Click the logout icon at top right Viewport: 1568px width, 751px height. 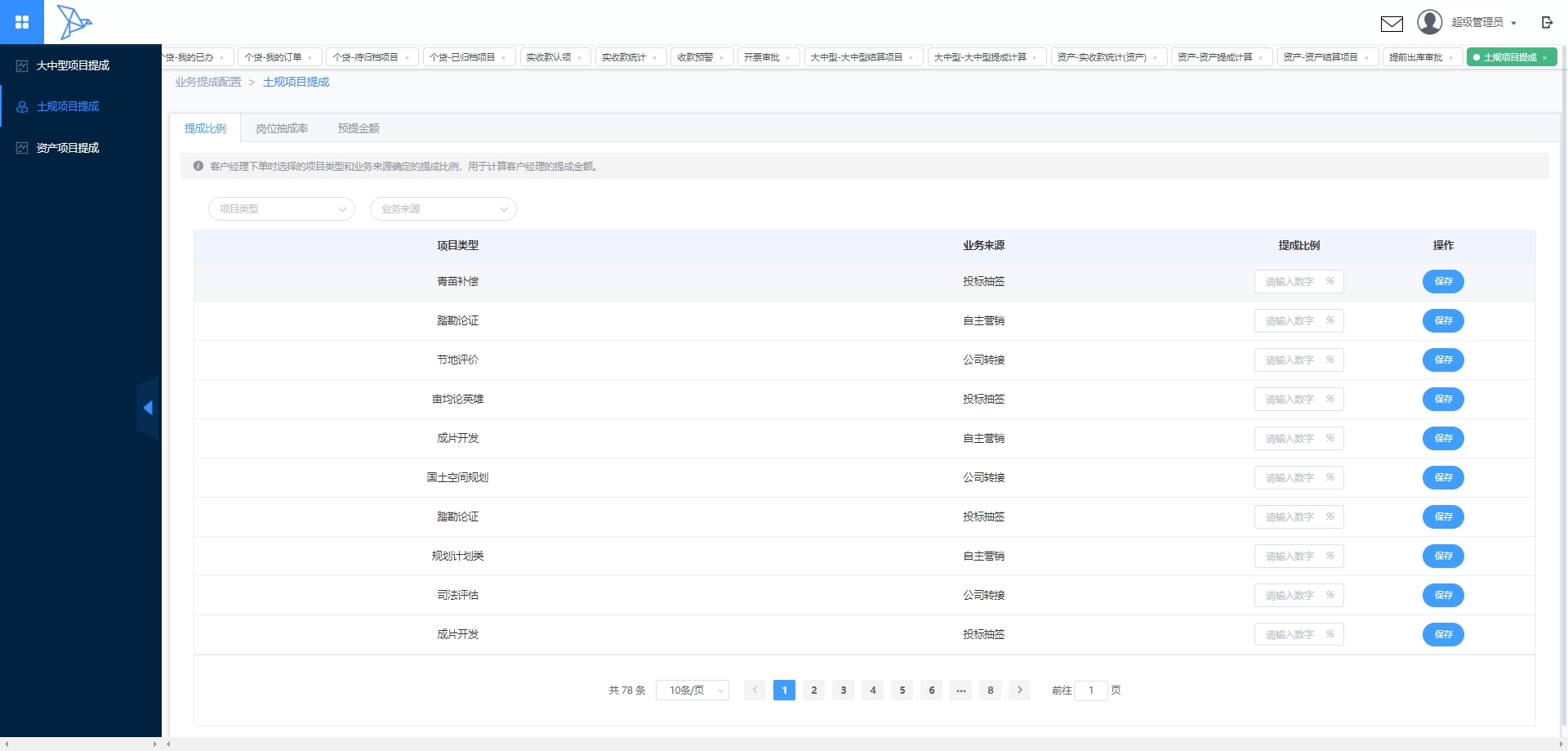pyautogui.click(x=1547, y=23)
